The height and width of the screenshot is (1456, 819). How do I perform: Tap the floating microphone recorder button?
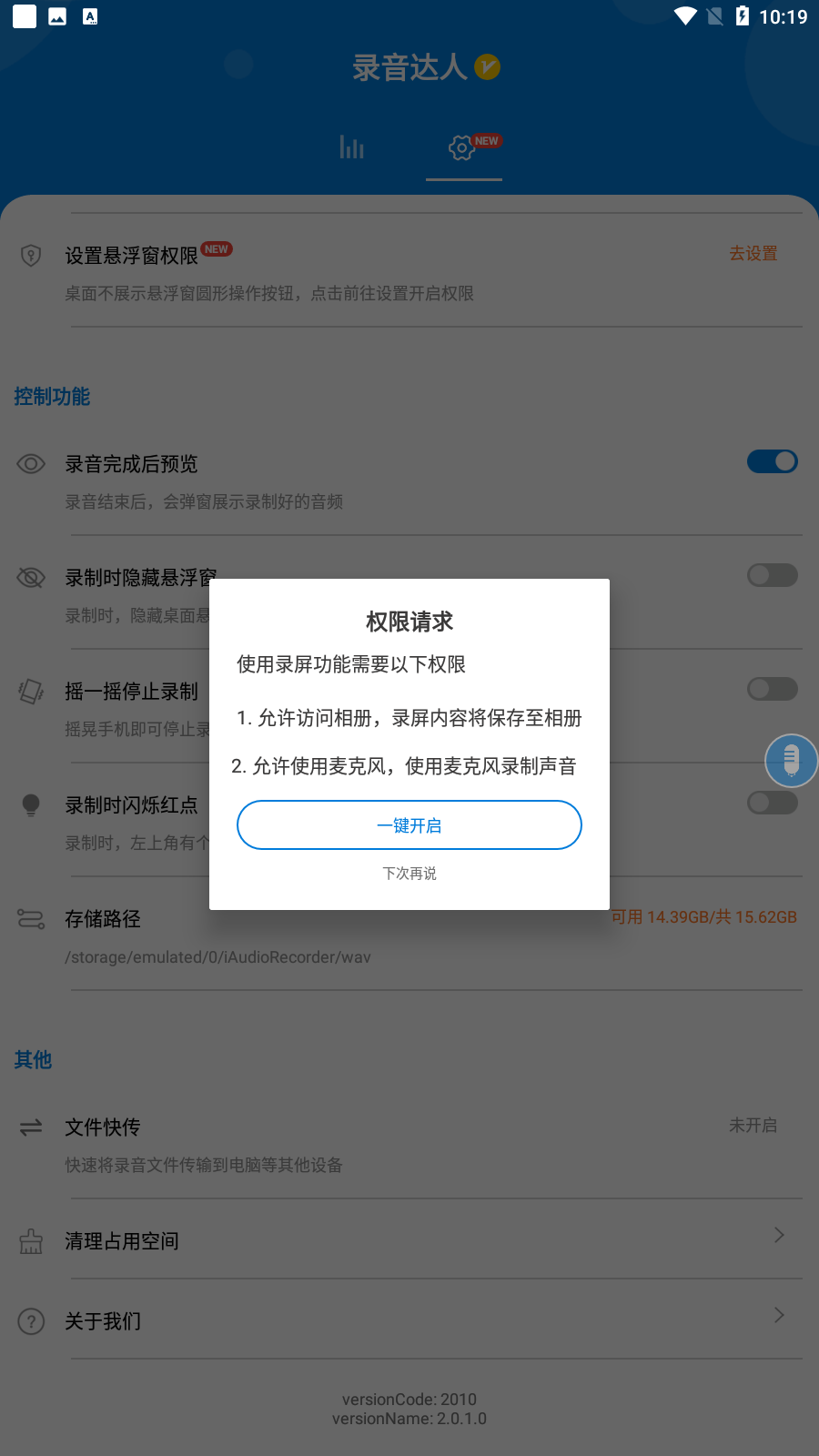(x=791, y=761)
